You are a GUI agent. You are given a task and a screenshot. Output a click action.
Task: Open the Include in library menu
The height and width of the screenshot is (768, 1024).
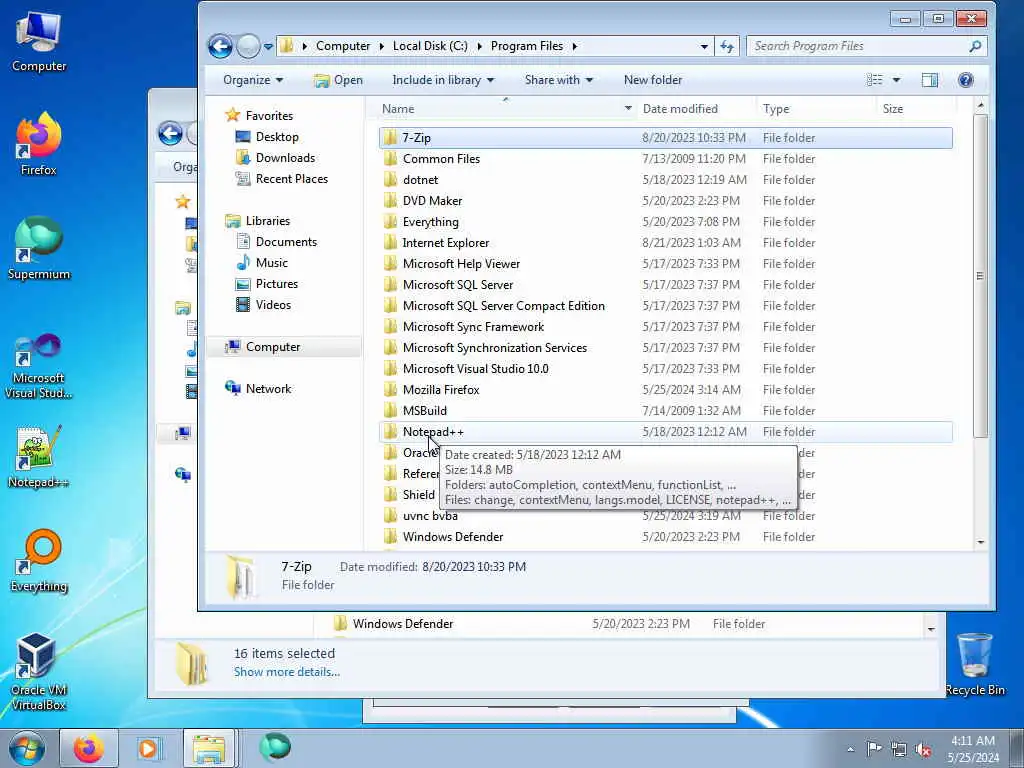pyautogui.click(x=443, y=80)
